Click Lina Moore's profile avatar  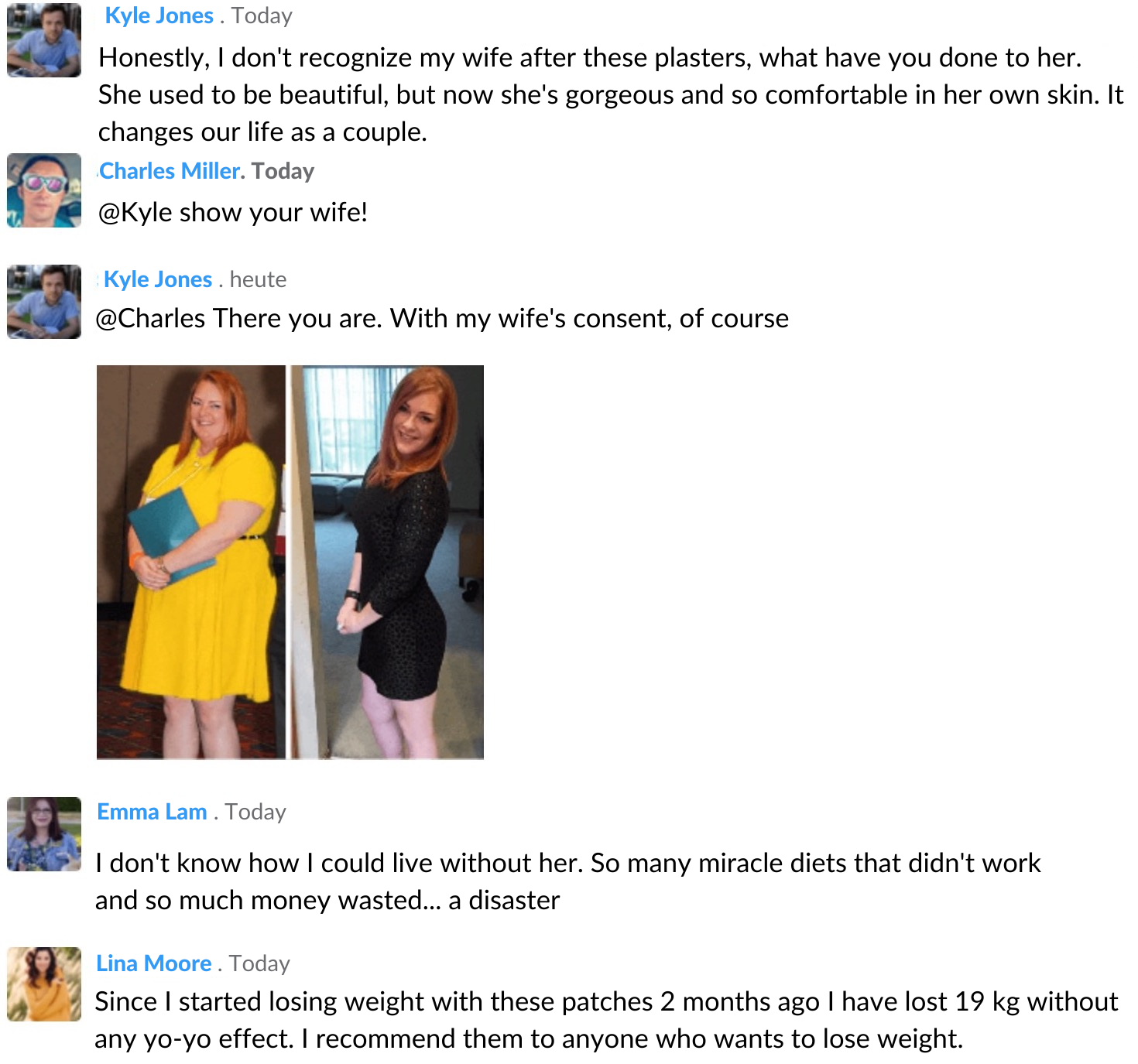[44, 984]
